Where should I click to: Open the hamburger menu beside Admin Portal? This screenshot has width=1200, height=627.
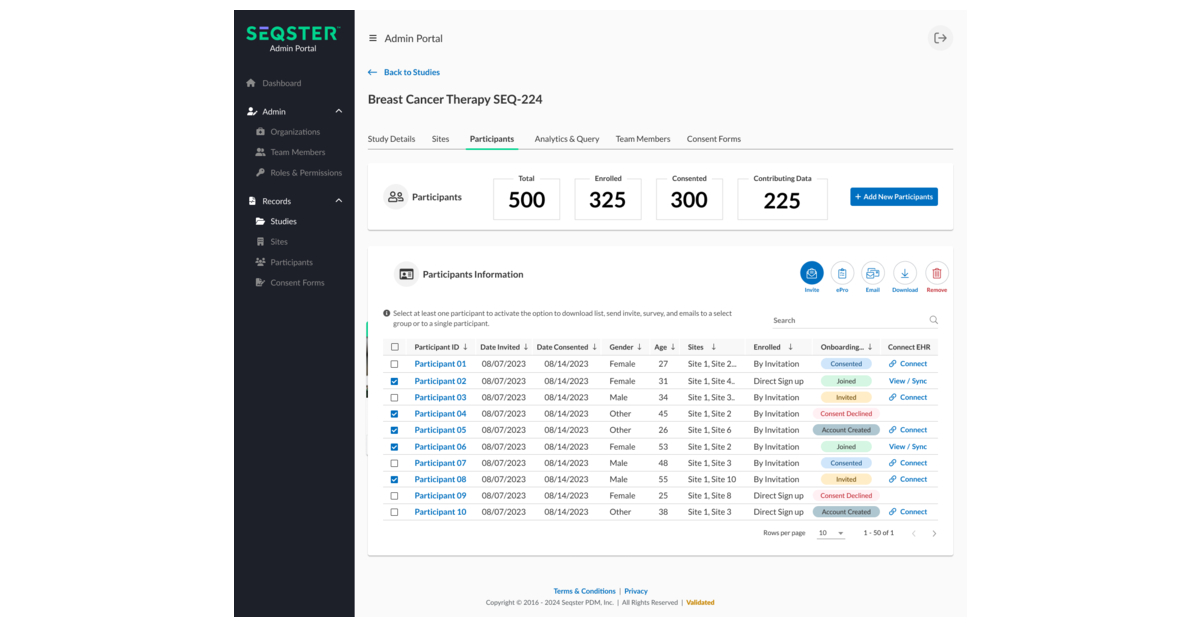(371, 37)
